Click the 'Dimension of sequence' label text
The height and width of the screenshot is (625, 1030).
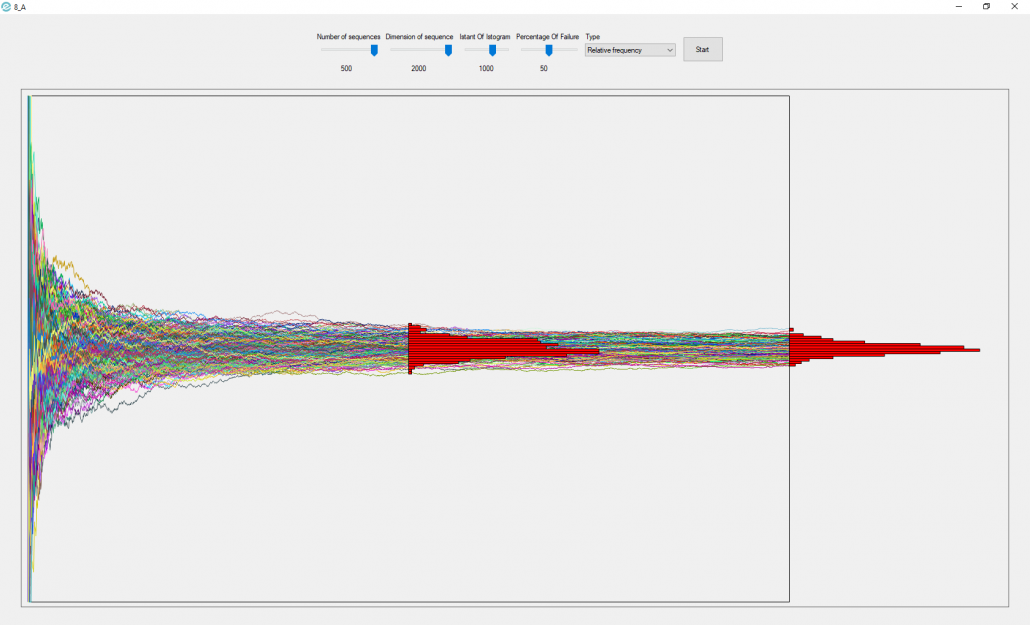pos(419,37)
